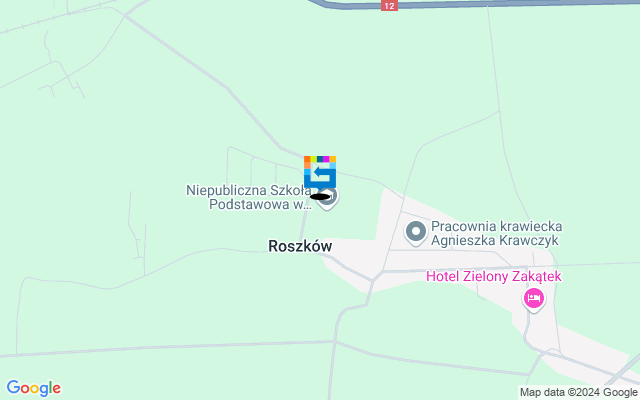Open Niepubliczna Szkoła Podstawowa place label
Screen dimensions: 640x400
tap(249, 197)
